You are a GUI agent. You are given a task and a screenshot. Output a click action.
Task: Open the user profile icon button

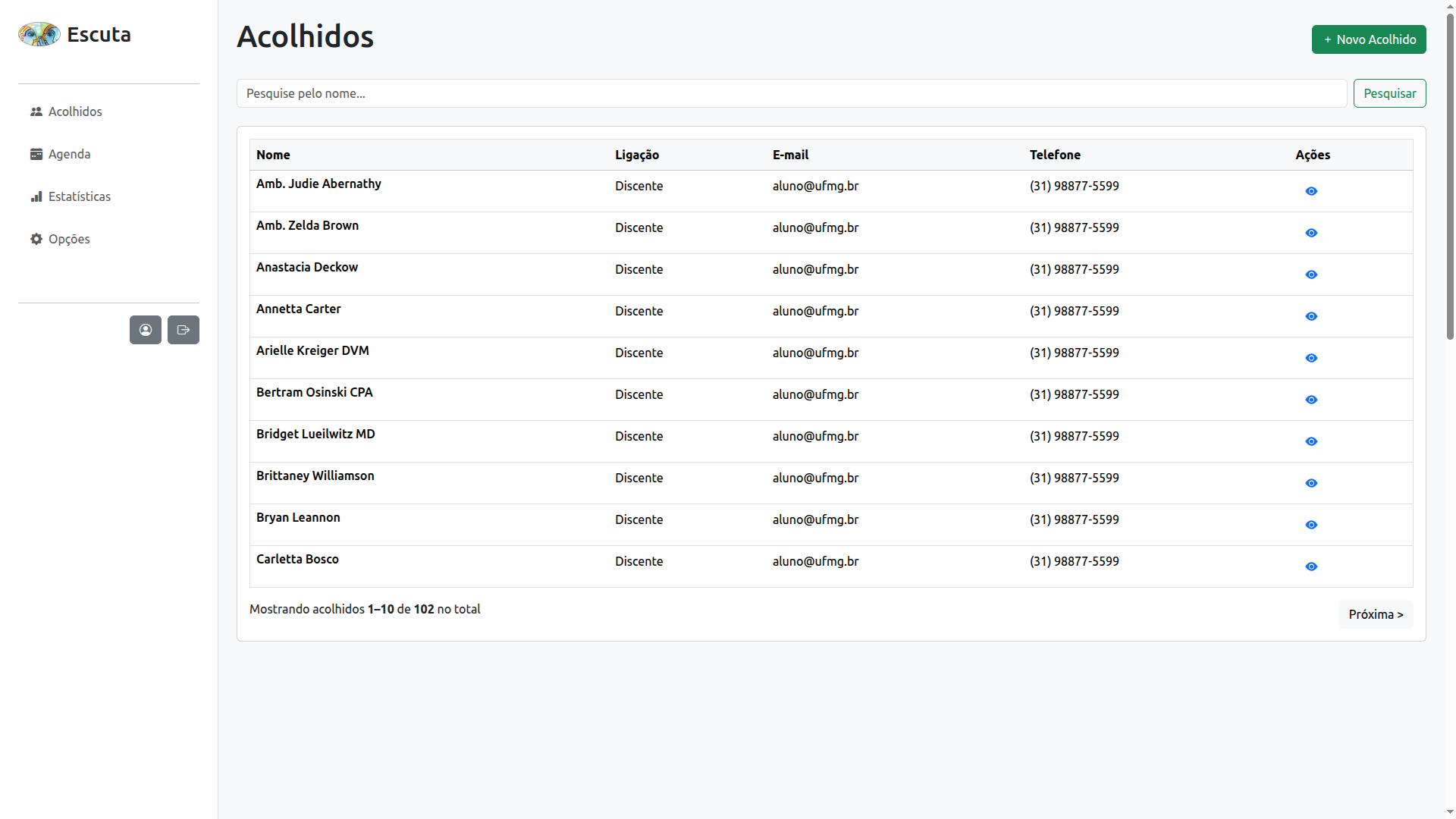[146, 330]
